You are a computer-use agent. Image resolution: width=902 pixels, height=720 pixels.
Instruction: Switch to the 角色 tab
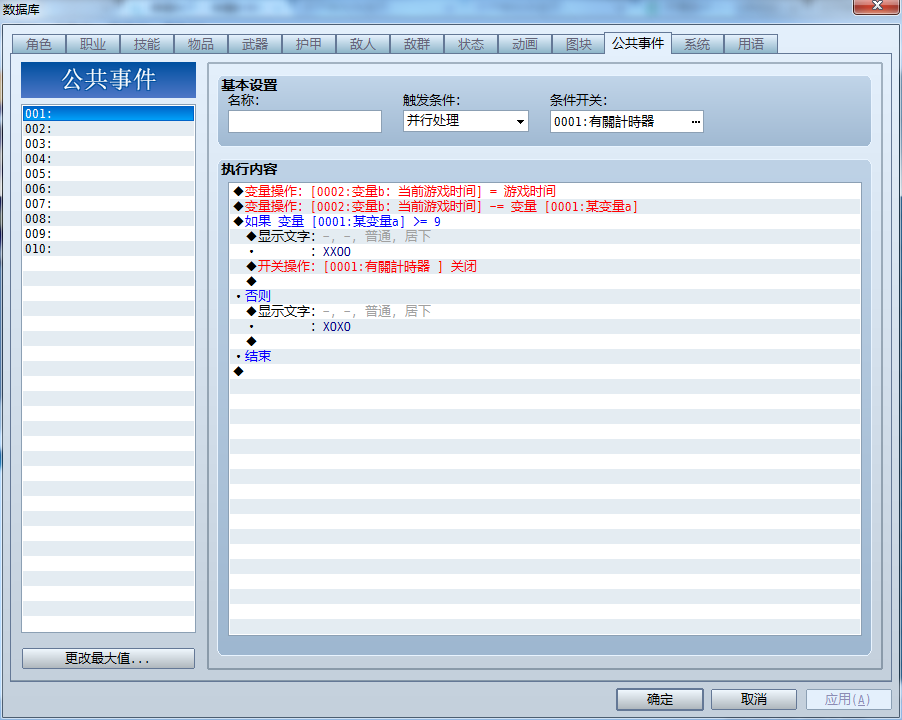(39, 44)
